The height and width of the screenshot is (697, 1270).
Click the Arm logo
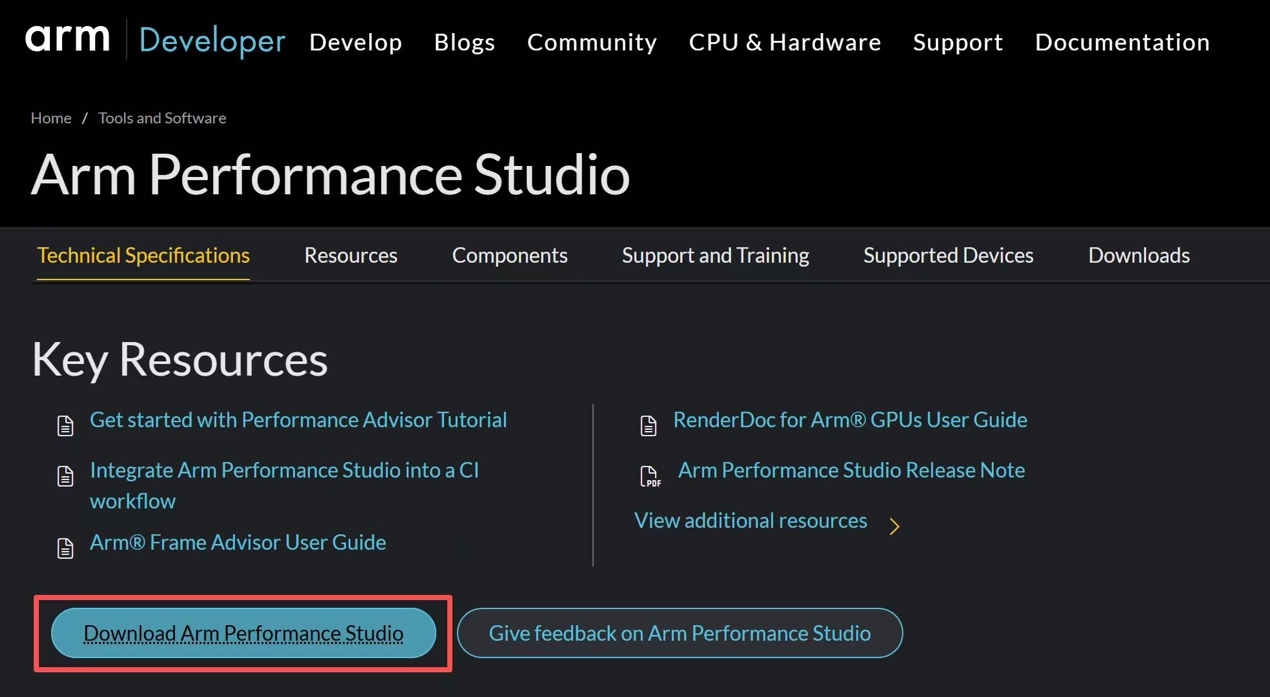(x=68, y=39)
